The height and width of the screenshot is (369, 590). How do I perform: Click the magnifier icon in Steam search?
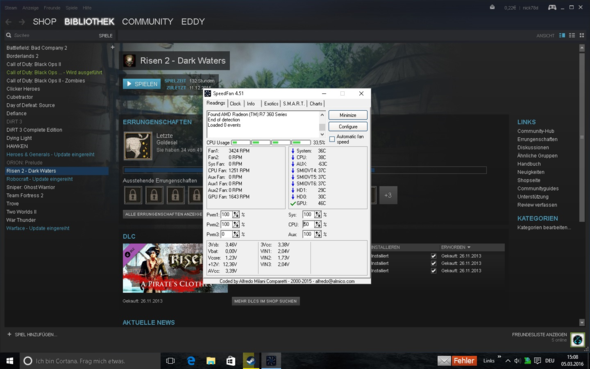(8, 35)
